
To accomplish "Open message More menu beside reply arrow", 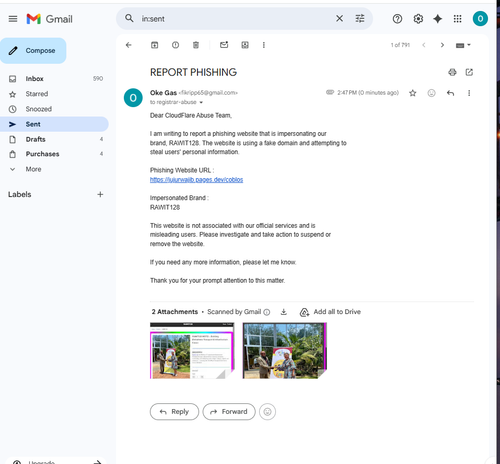I will click(469, 93).
